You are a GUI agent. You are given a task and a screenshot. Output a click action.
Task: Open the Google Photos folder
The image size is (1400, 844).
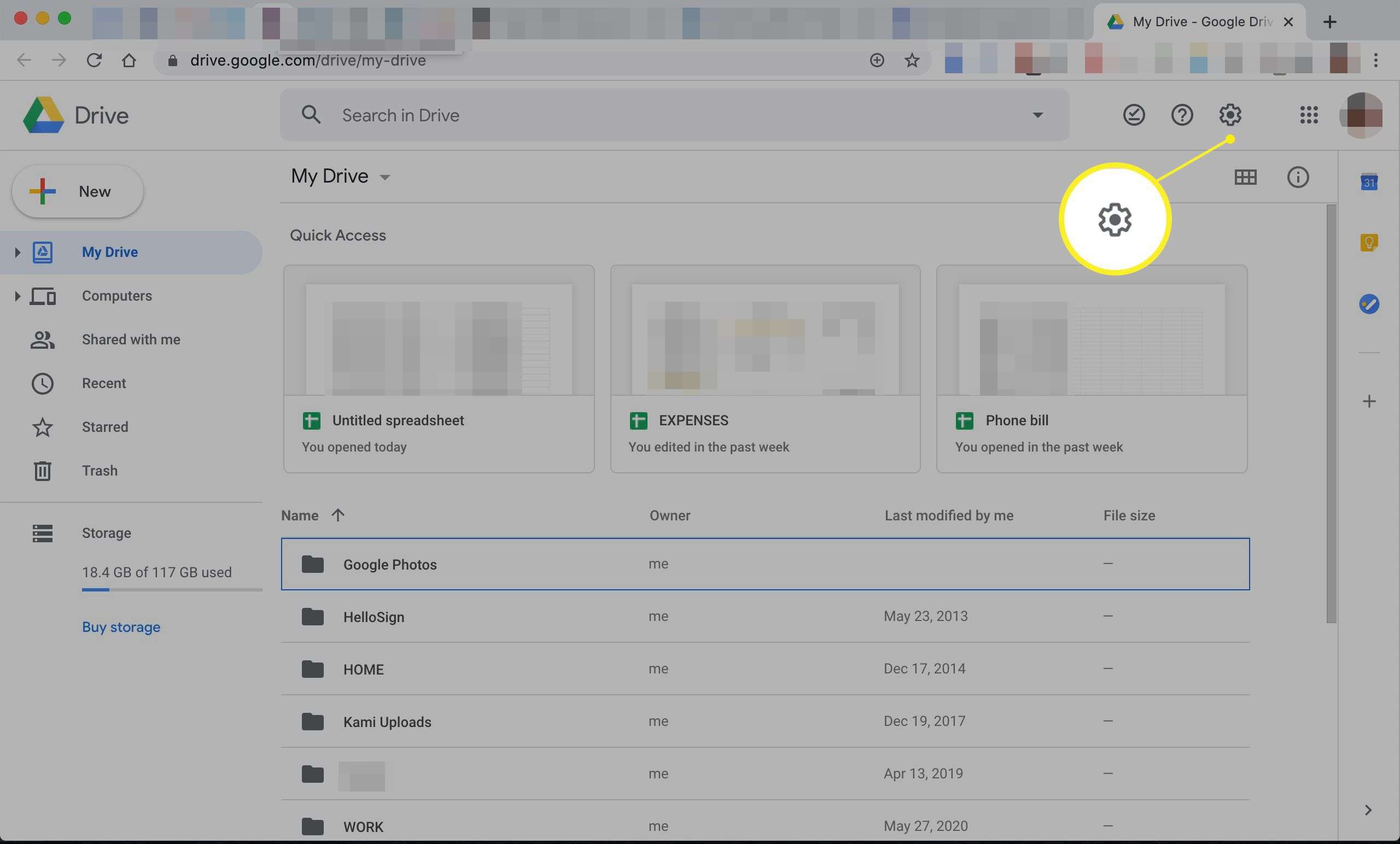(389, 563)
